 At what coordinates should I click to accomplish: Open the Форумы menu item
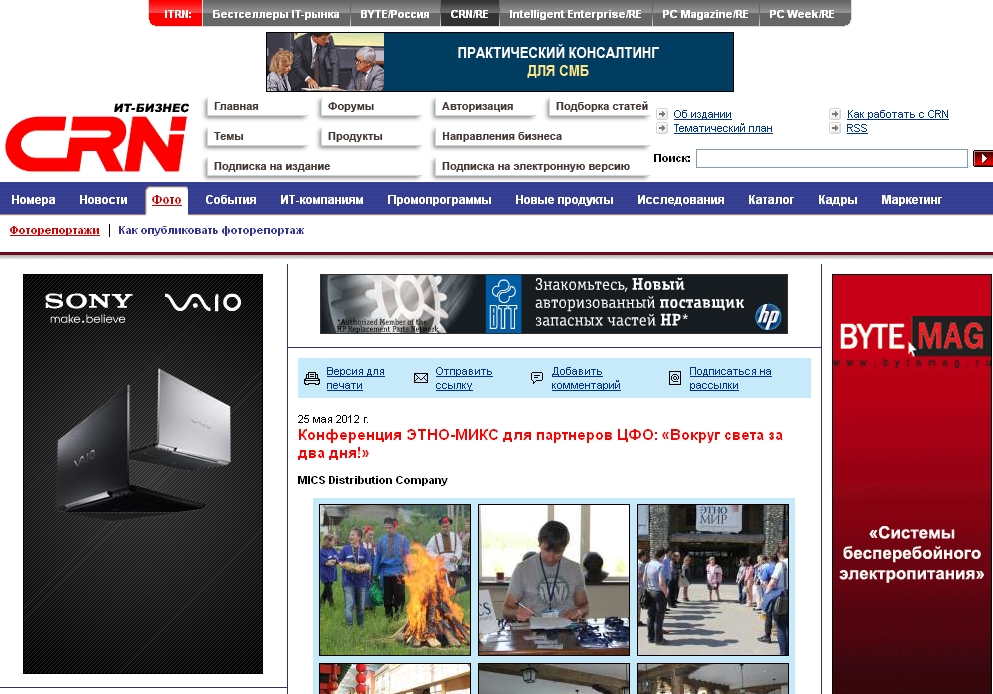(x=370, y=106)
